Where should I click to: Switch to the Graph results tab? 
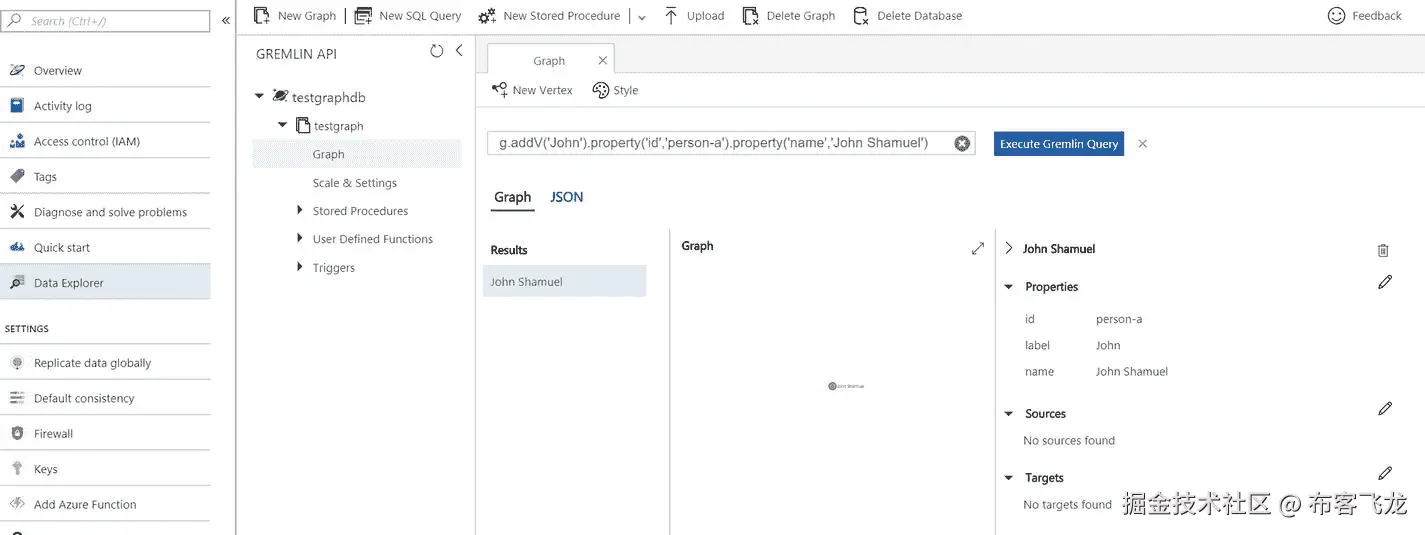tap(512, 197)
